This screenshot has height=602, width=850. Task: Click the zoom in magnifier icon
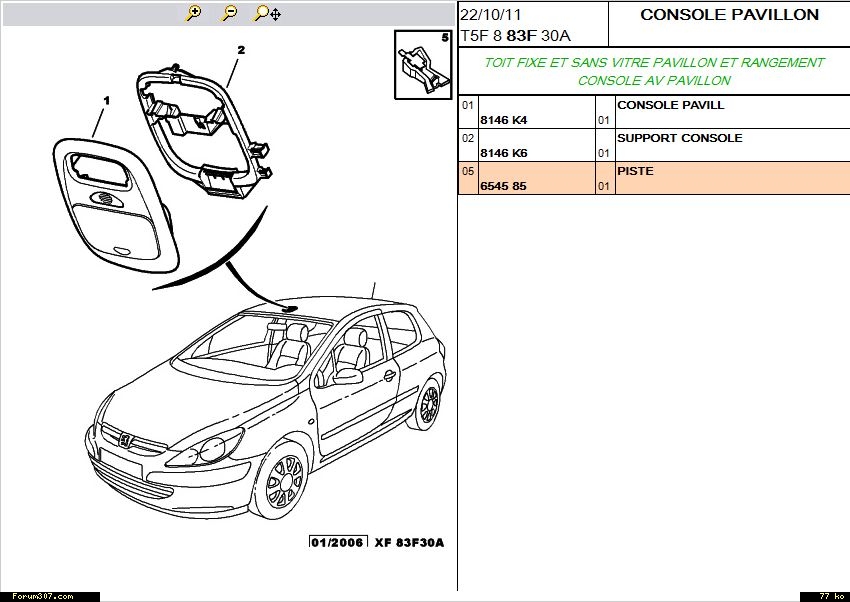(194, 13)
